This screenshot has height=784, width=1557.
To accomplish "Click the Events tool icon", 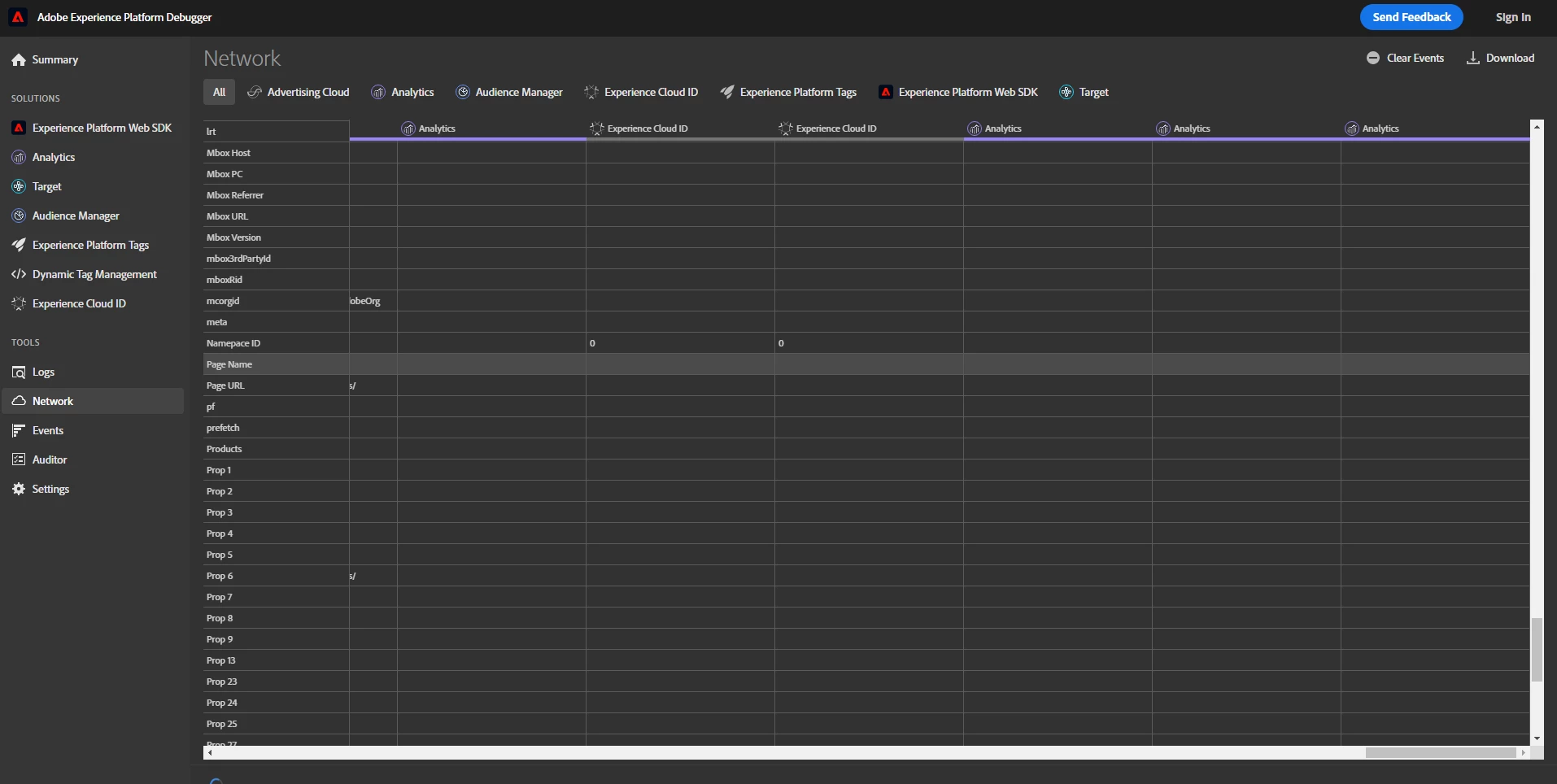I will 19,431.
